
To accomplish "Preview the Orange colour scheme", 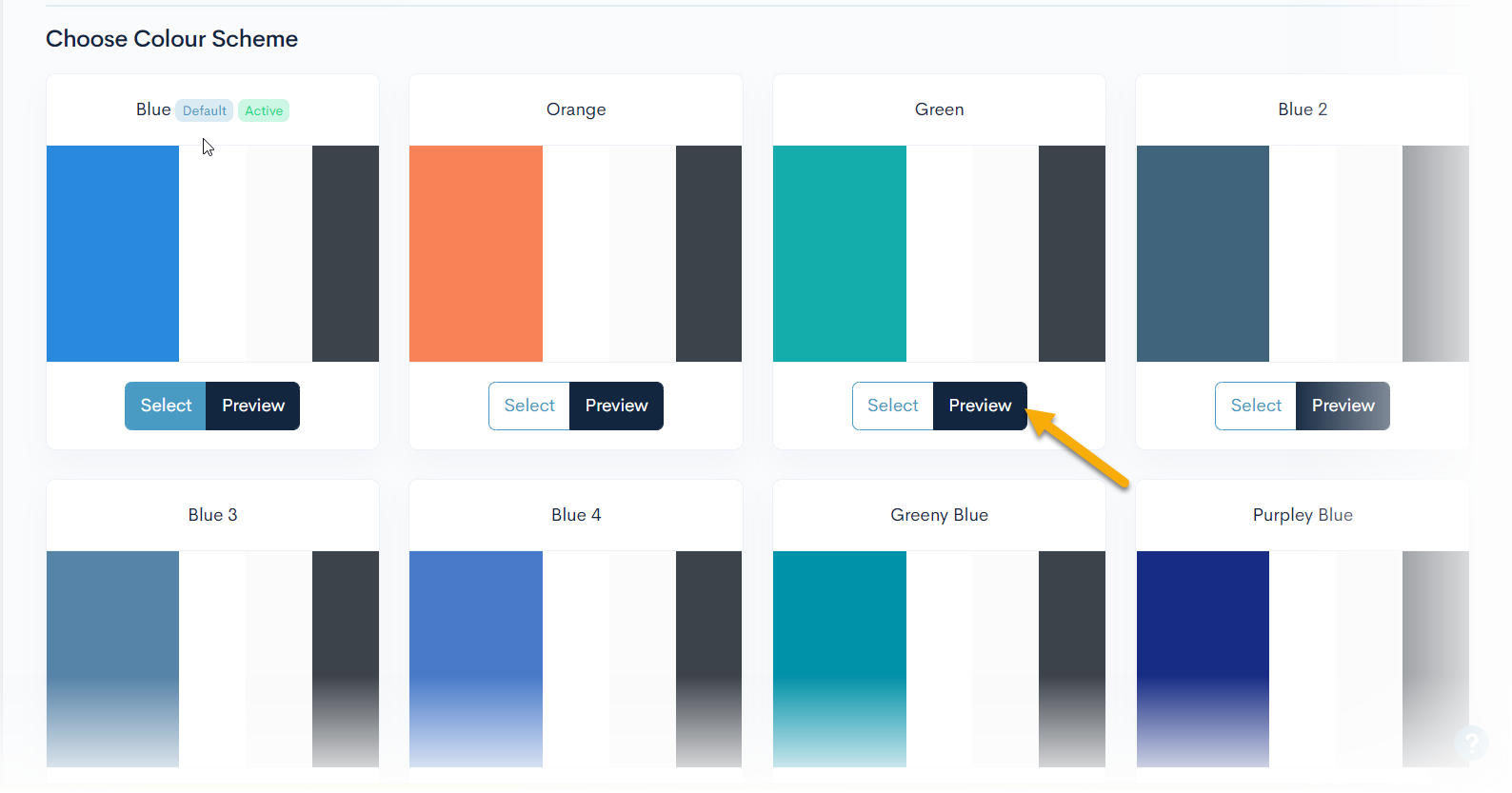I will click(616, 406).
